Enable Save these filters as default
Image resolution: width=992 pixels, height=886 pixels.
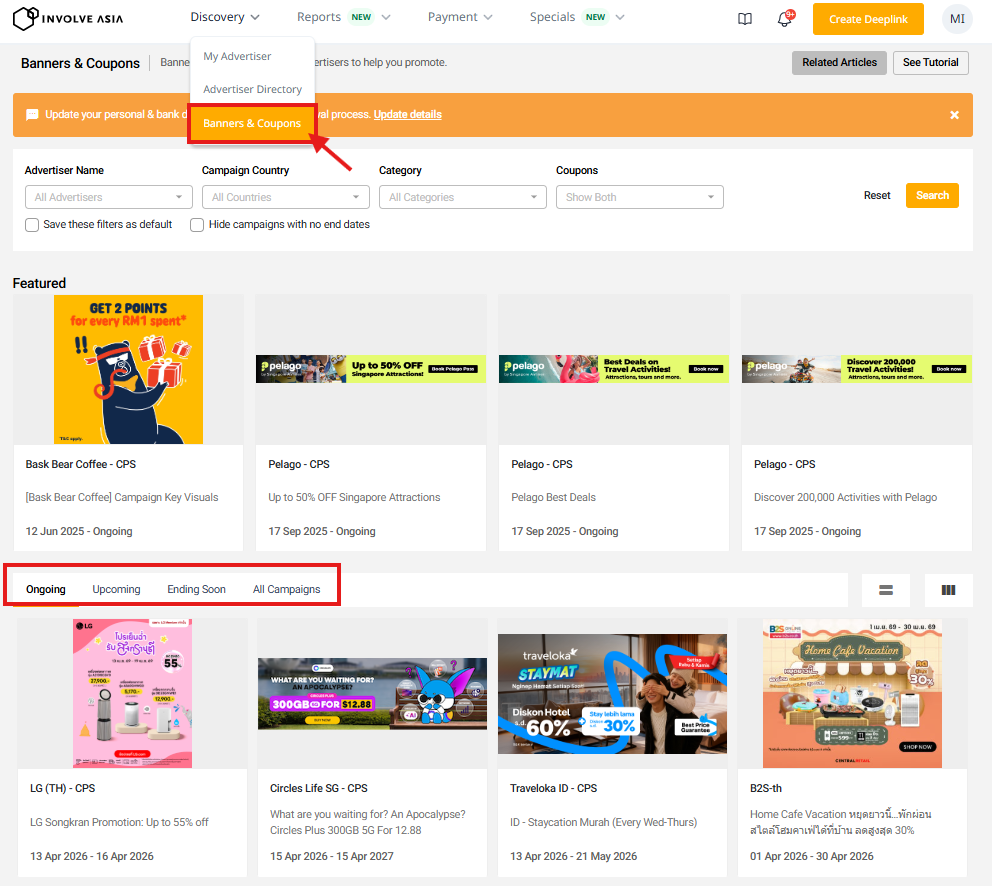coord(32,225)
